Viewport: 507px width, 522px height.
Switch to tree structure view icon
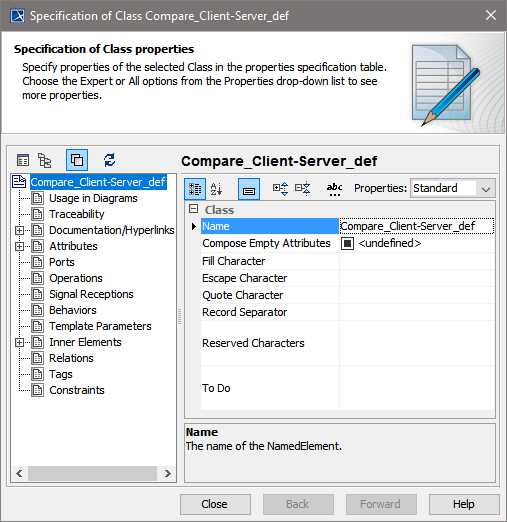coord(44,160)
